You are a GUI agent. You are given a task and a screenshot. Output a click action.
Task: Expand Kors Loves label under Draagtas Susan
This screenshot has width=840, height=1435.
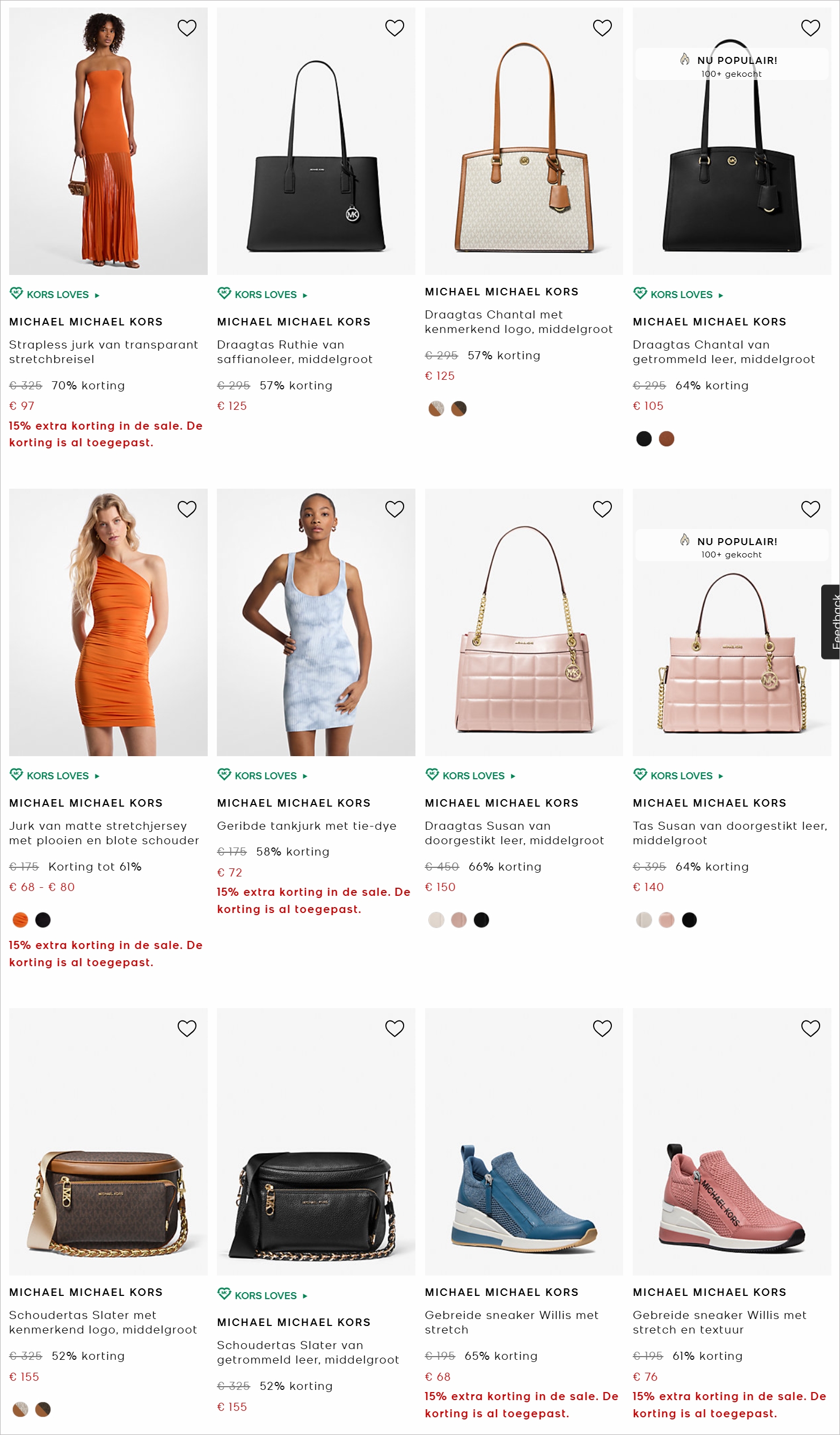point(471,776)
